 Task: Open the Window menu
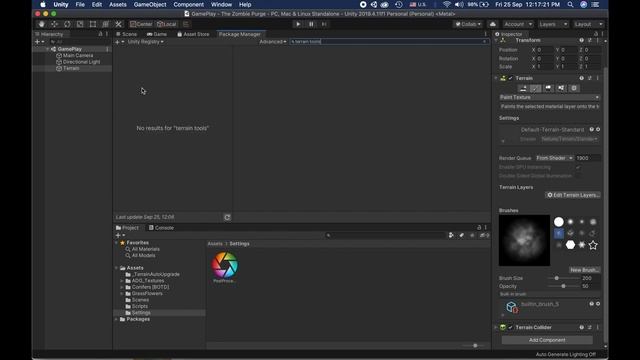click(221, 4)
